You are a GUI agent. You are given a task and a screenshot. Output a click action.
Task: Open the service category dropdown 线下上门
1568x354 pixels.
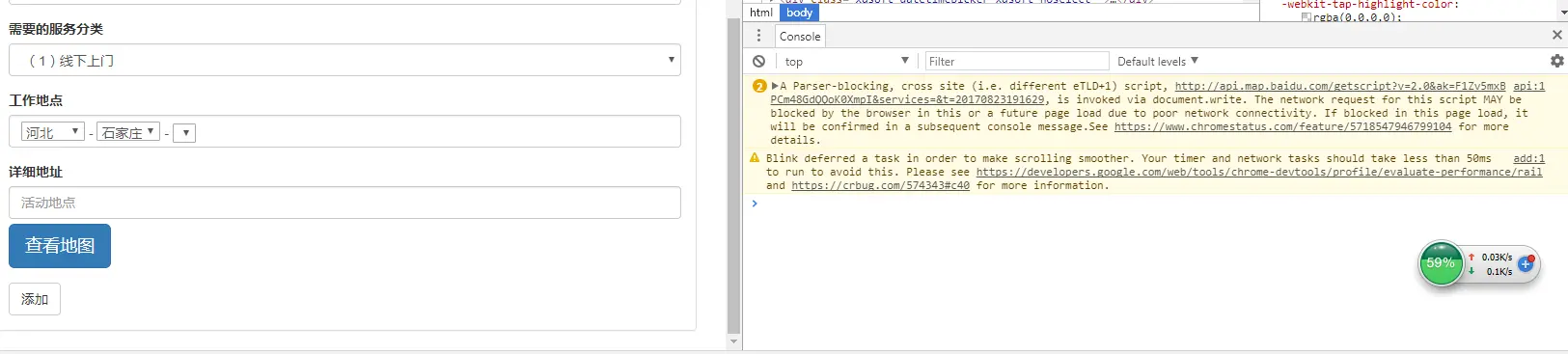pyautogui.click(x=344, y=60)
